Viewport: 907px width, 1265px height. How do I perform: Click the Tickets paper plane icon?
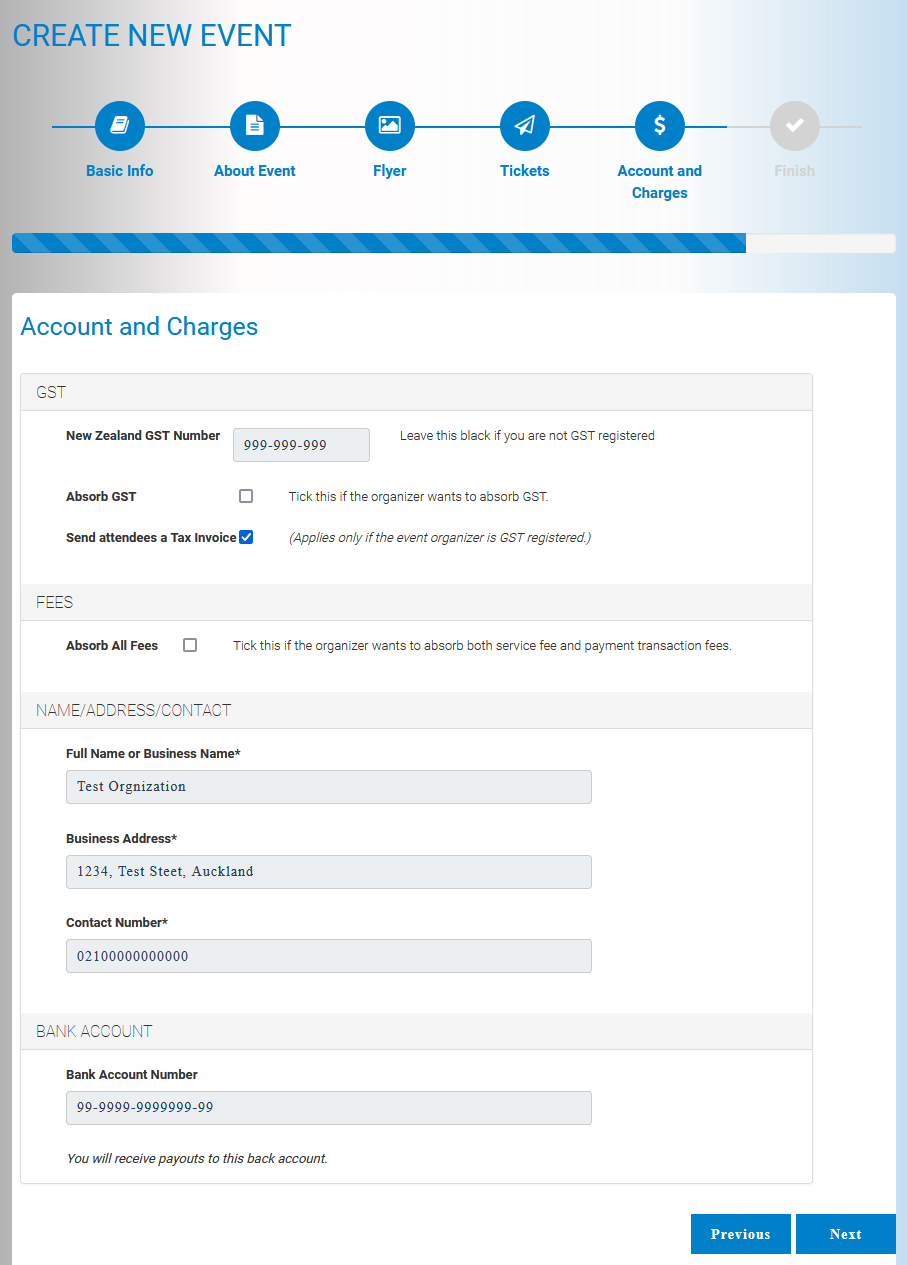tap(524, 126)
